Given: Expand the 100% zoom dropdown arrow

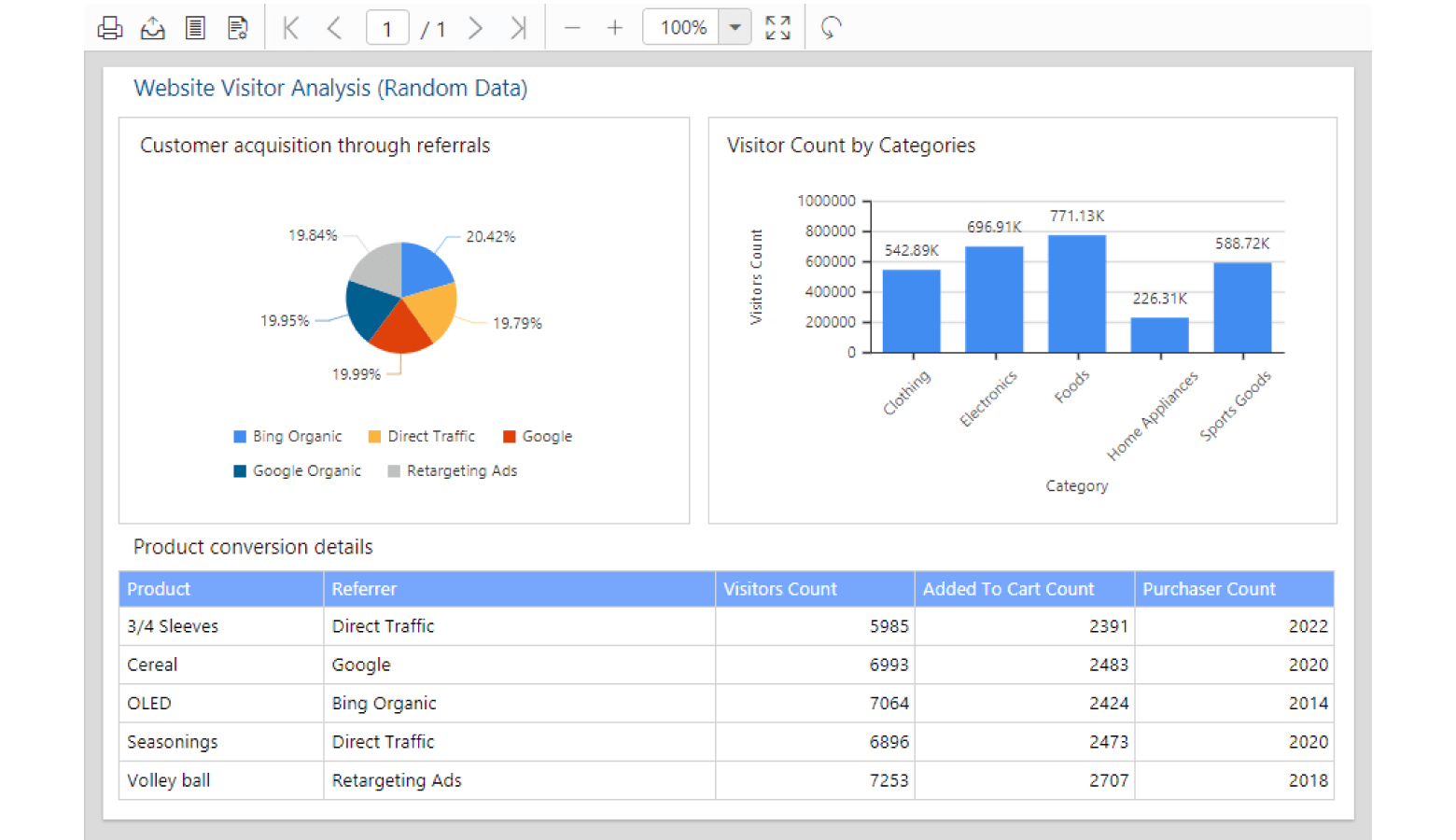Looking at the screenshot, I should (x=735, y=28).
